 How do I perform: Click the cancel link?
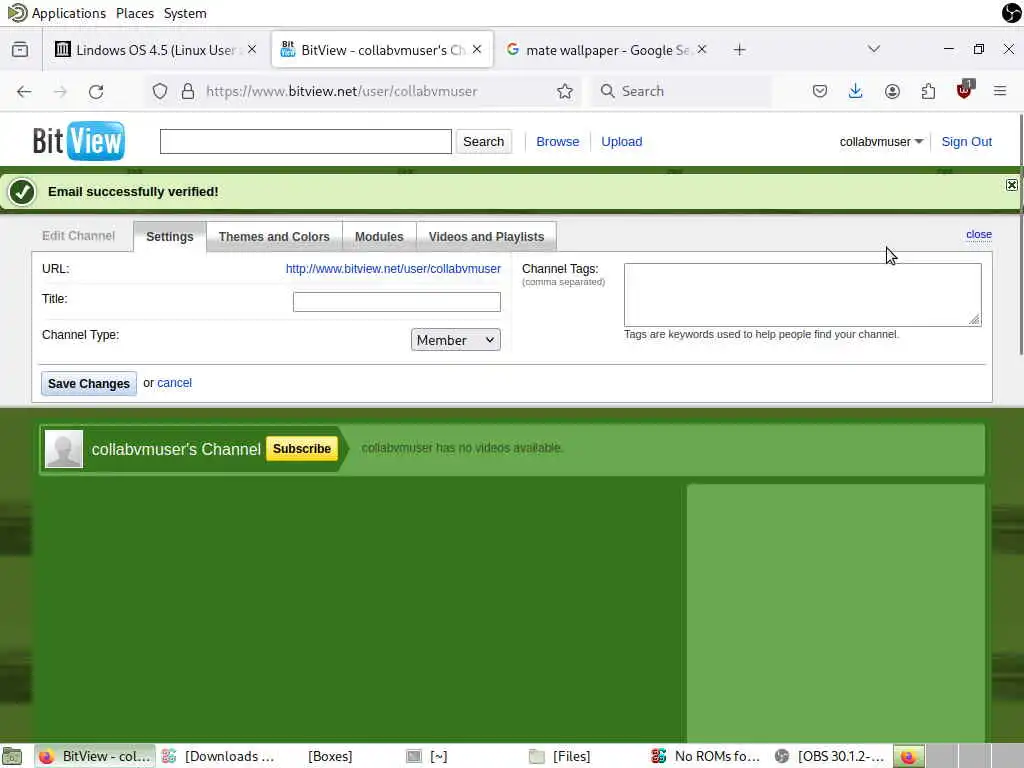174,383
